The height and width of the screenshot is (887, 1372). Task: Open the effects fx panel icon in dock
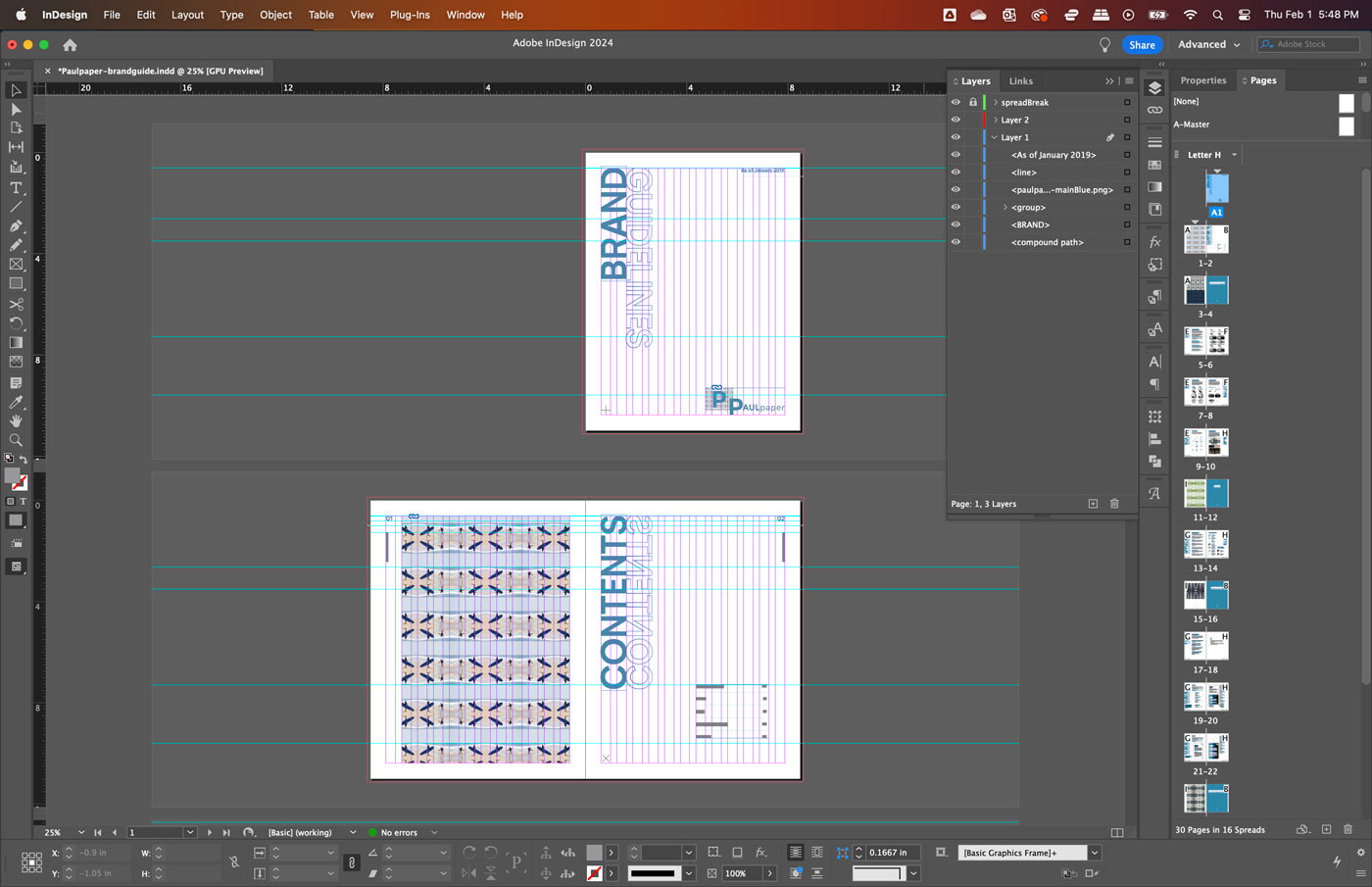(1154, 242)
